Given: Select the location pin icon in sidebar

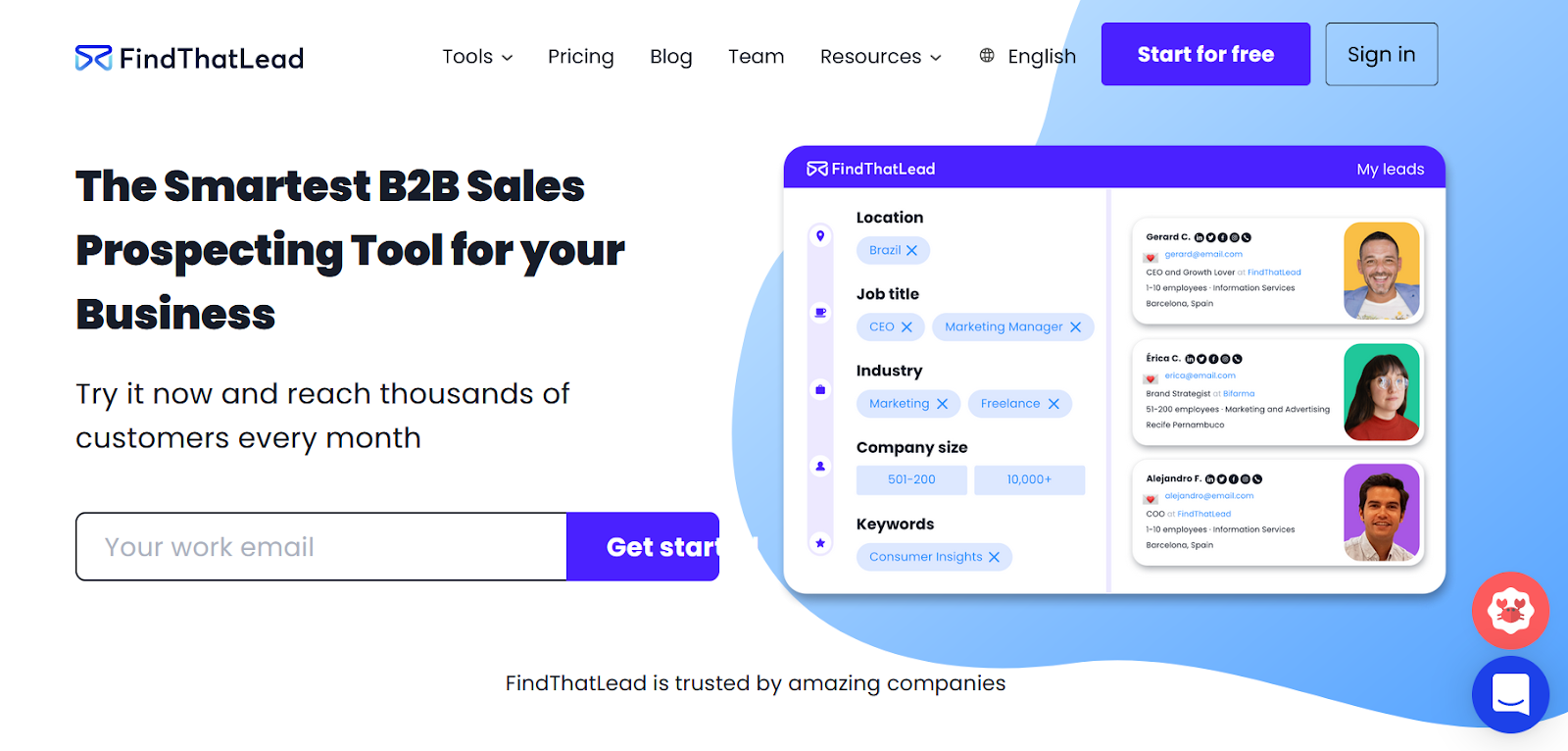Looking at the screenshot, I should [x=820, y=236].
